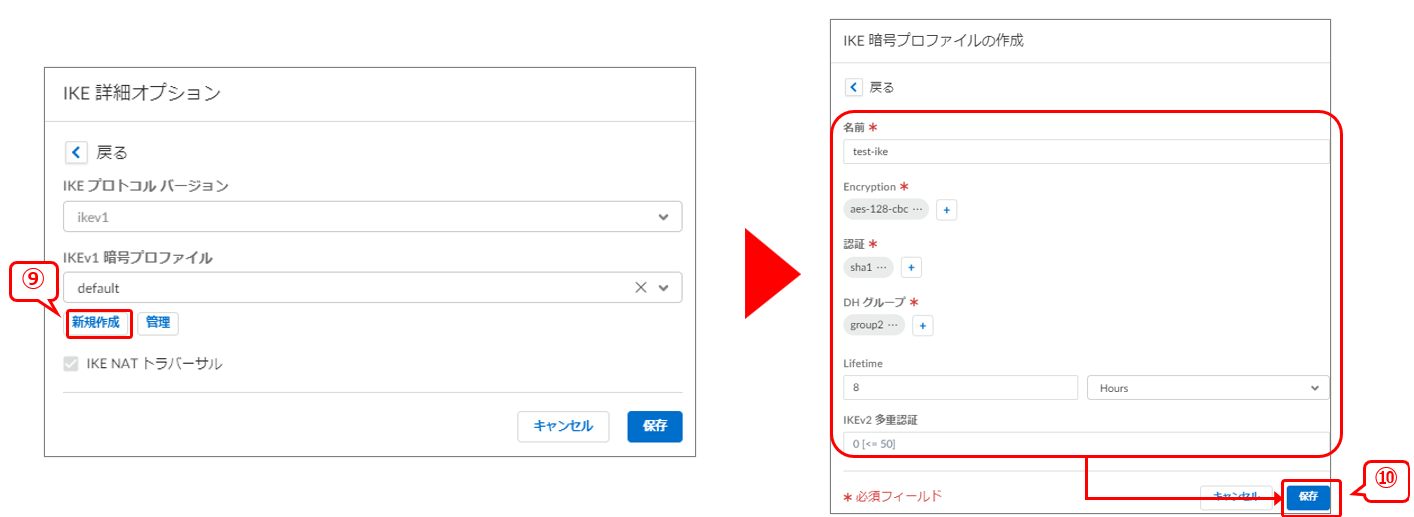Select the aes-128-cbc encryption chip
1414x517 pixels.
(x=885, y=210)
